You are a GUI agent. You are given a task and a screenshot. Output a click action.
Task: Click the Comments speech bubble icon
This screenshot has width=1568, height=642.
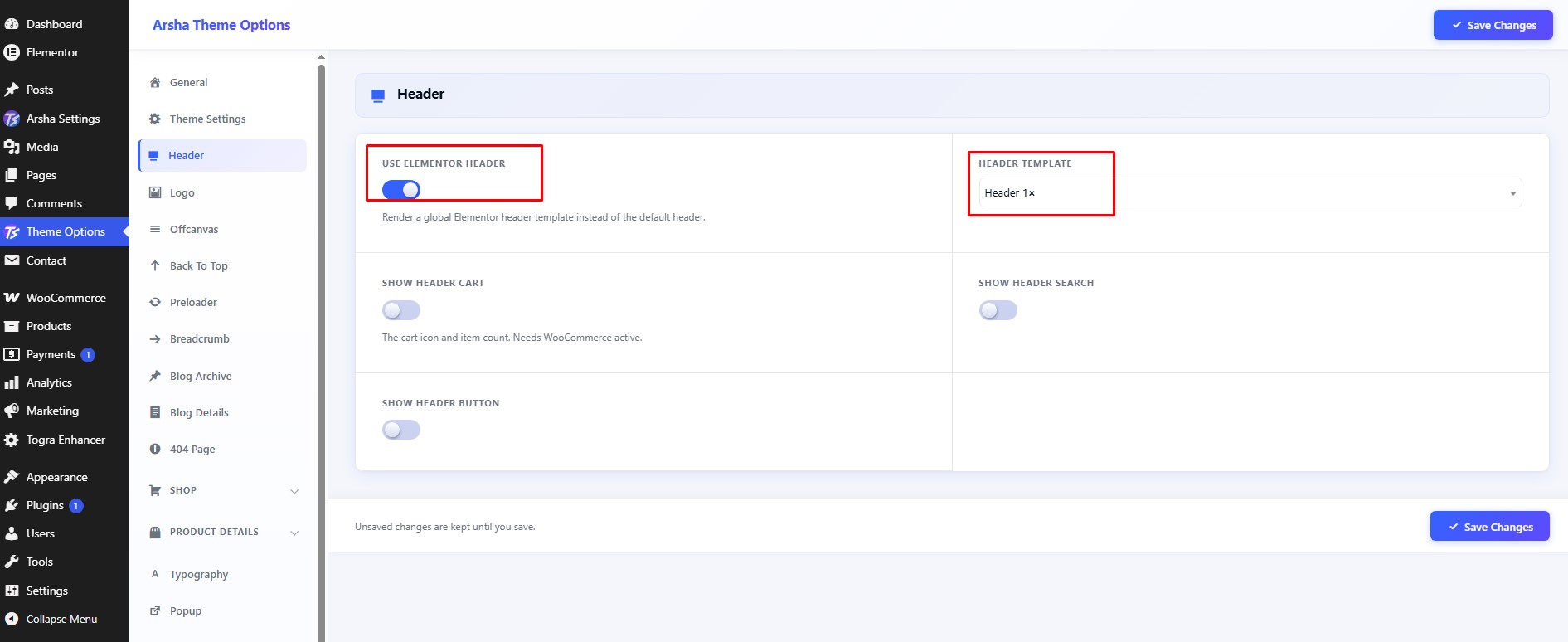12,203
